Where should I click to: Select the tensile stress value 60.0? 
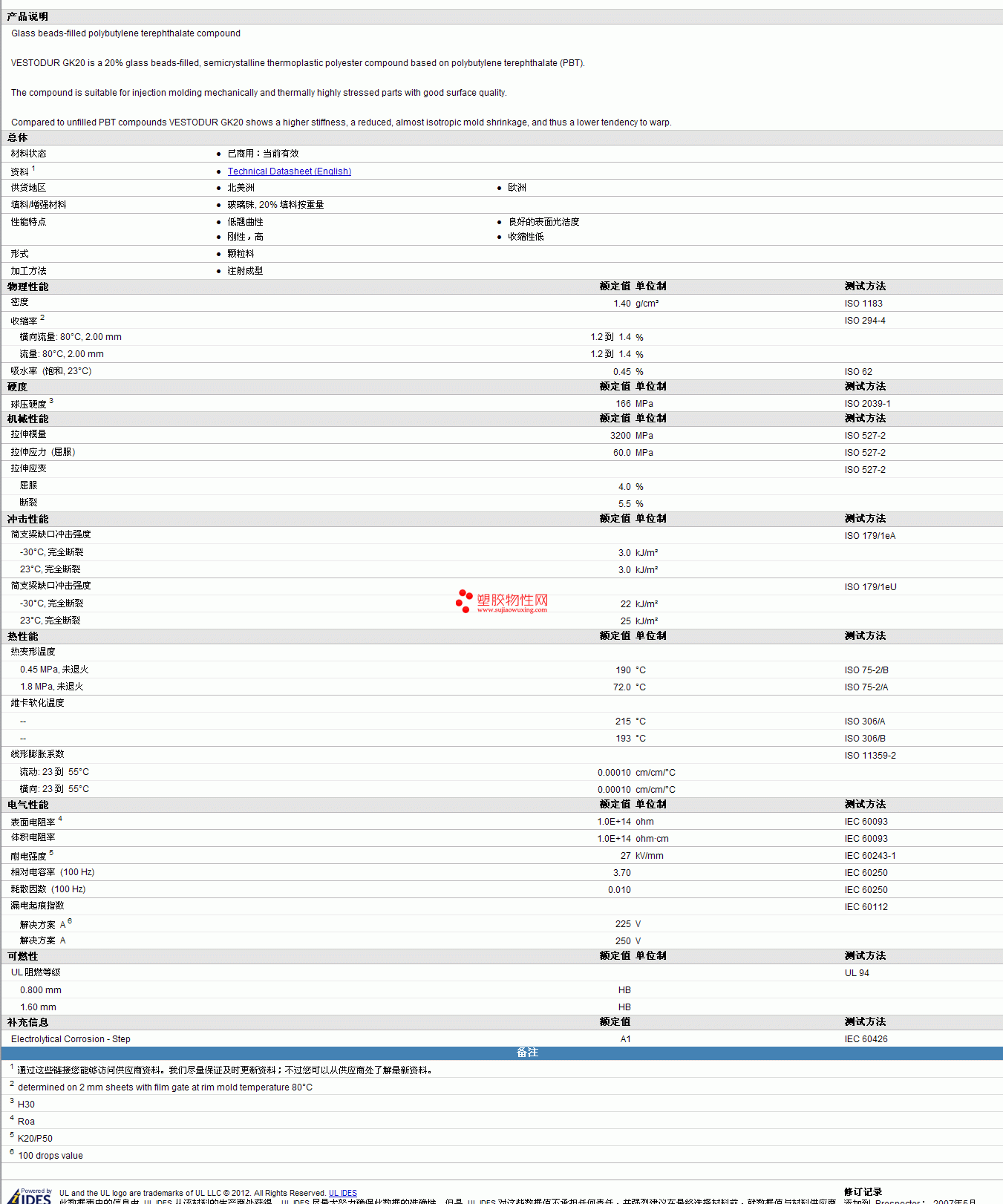point(622,453)
